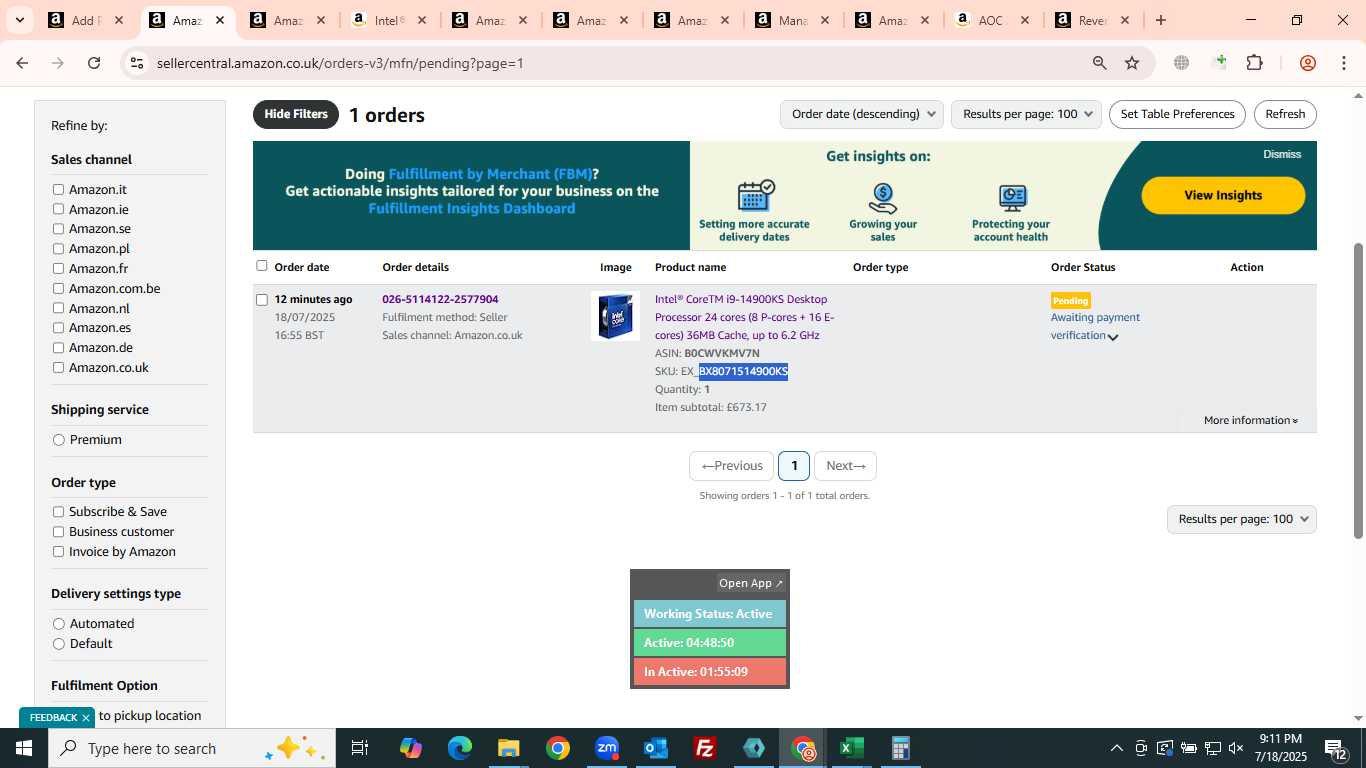Tick the Amazon.se checkbox
This screenshot has height=768, width=1366.
point(58,228)
